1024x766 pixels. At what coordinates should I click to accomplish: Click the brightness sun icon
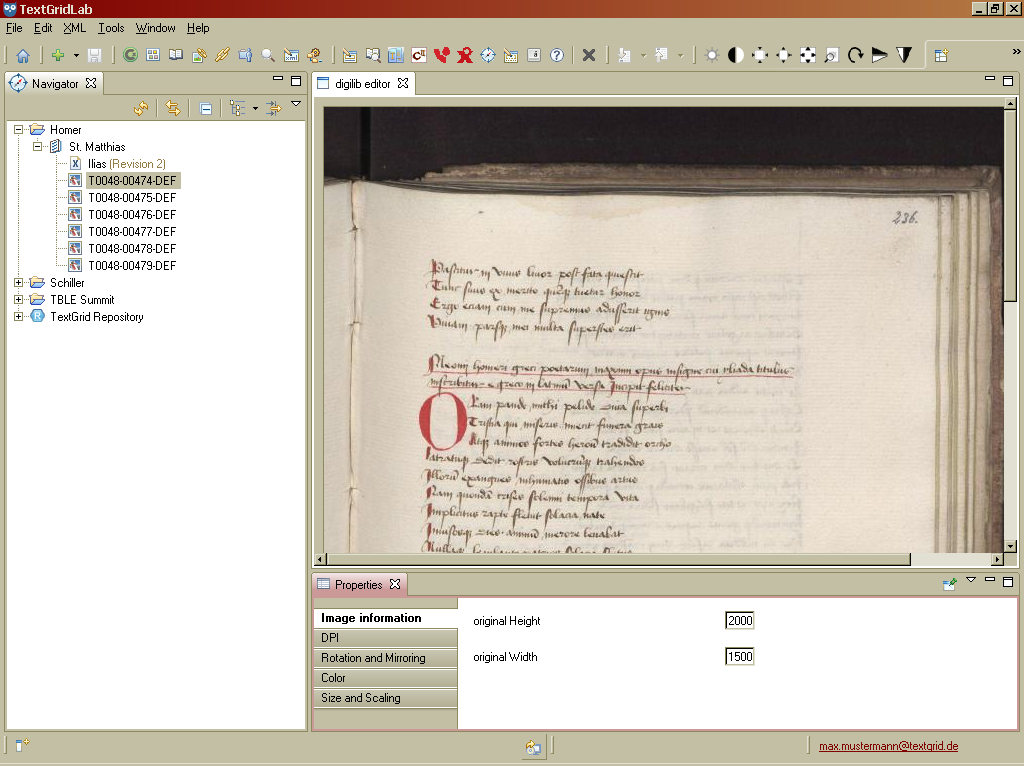712,56
